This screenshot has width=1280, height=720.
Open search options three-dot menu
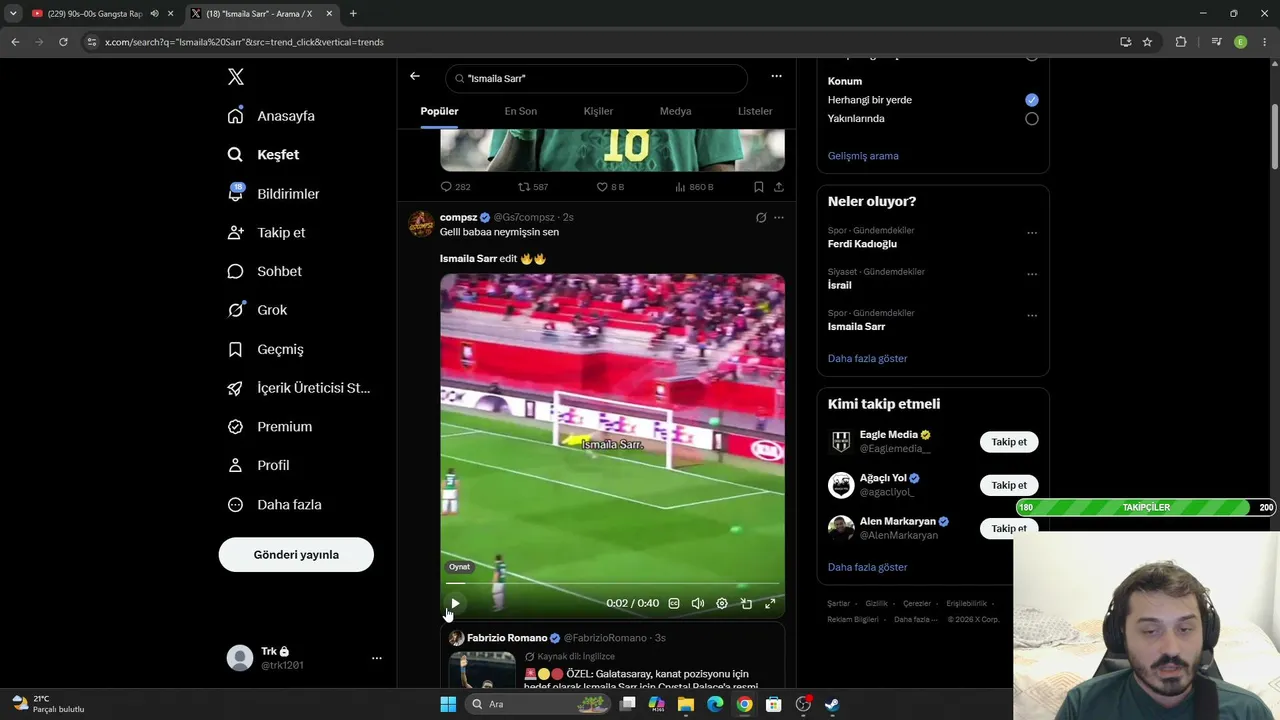[x=776, y=76]
